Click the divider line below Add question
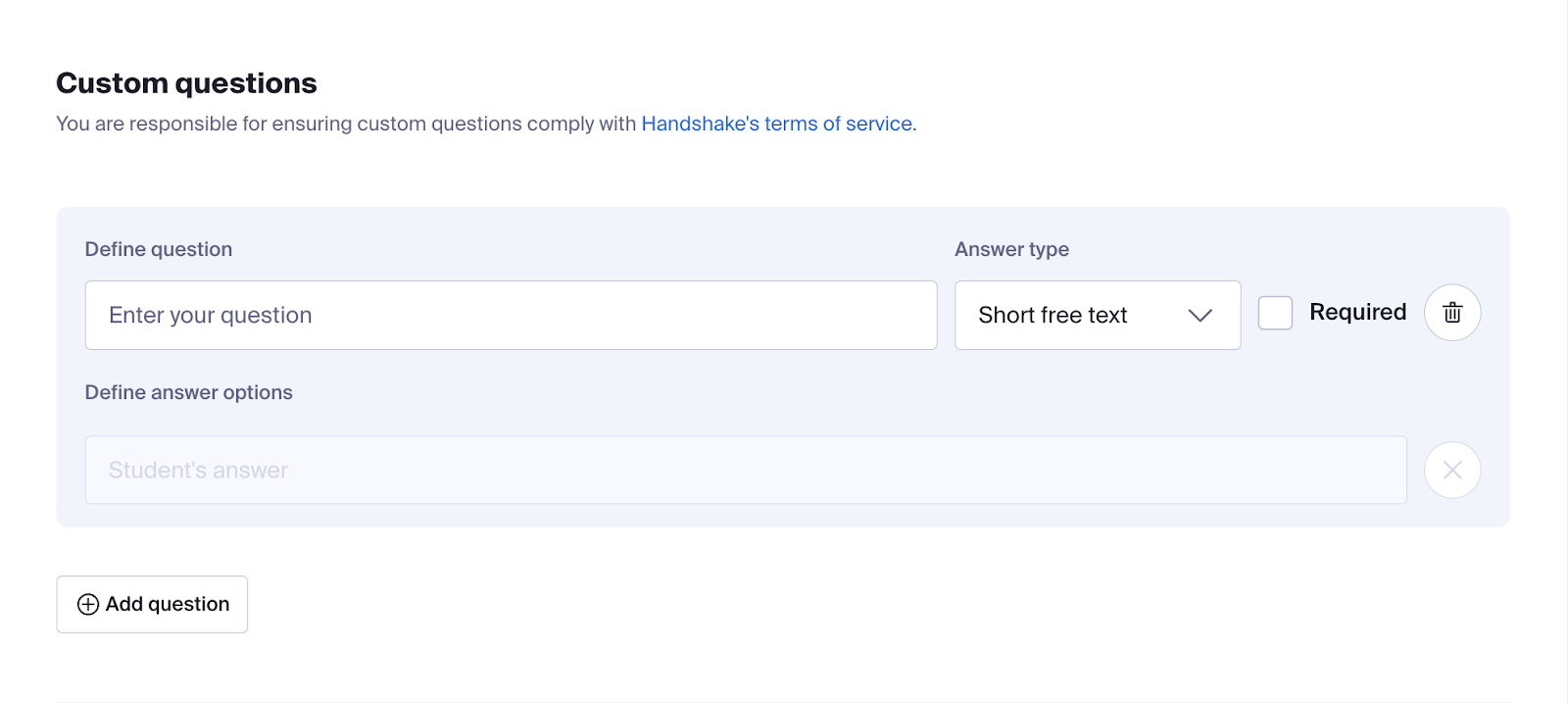This screenshot has height=703, width=1568. pos(783,701)
